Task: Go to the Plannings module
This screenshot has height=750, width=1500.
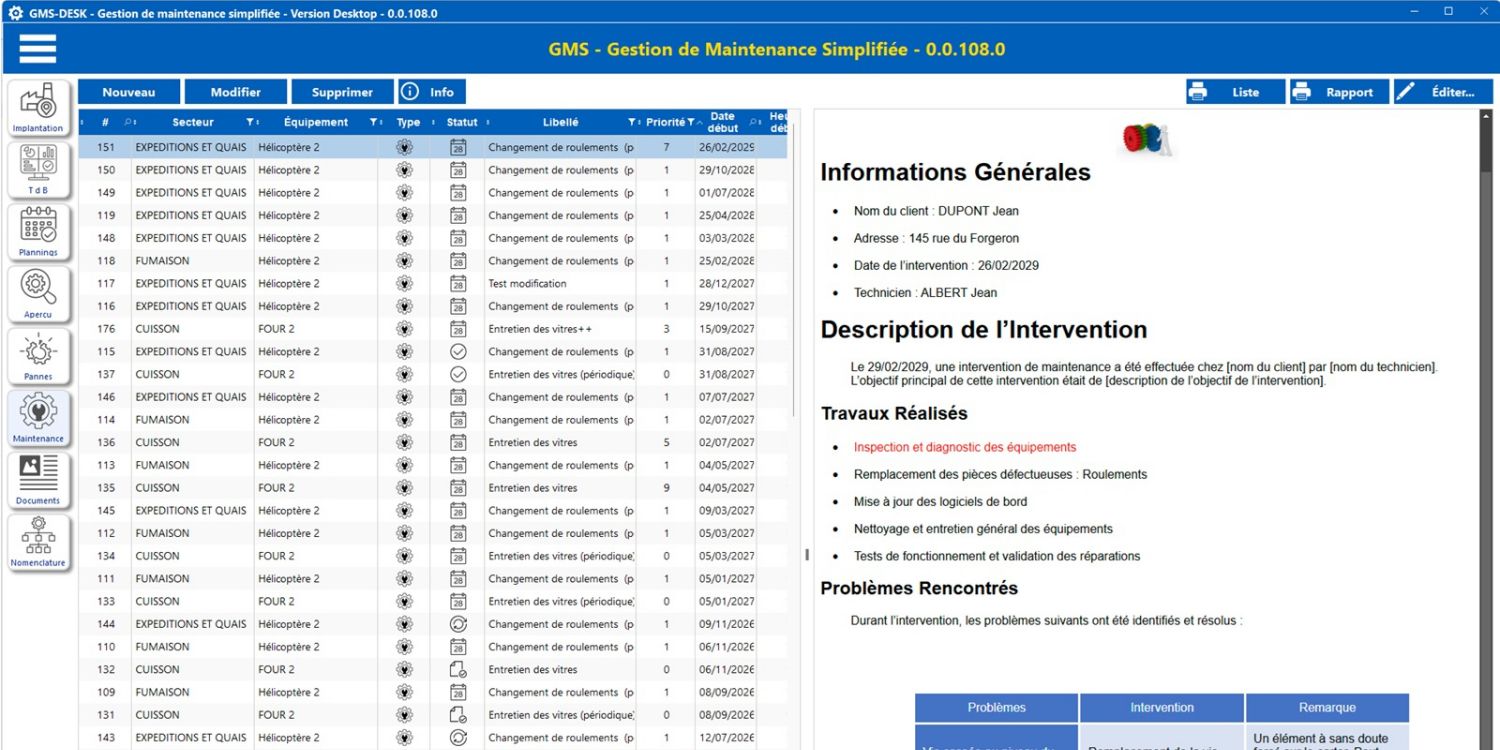Action: [38, 231]
